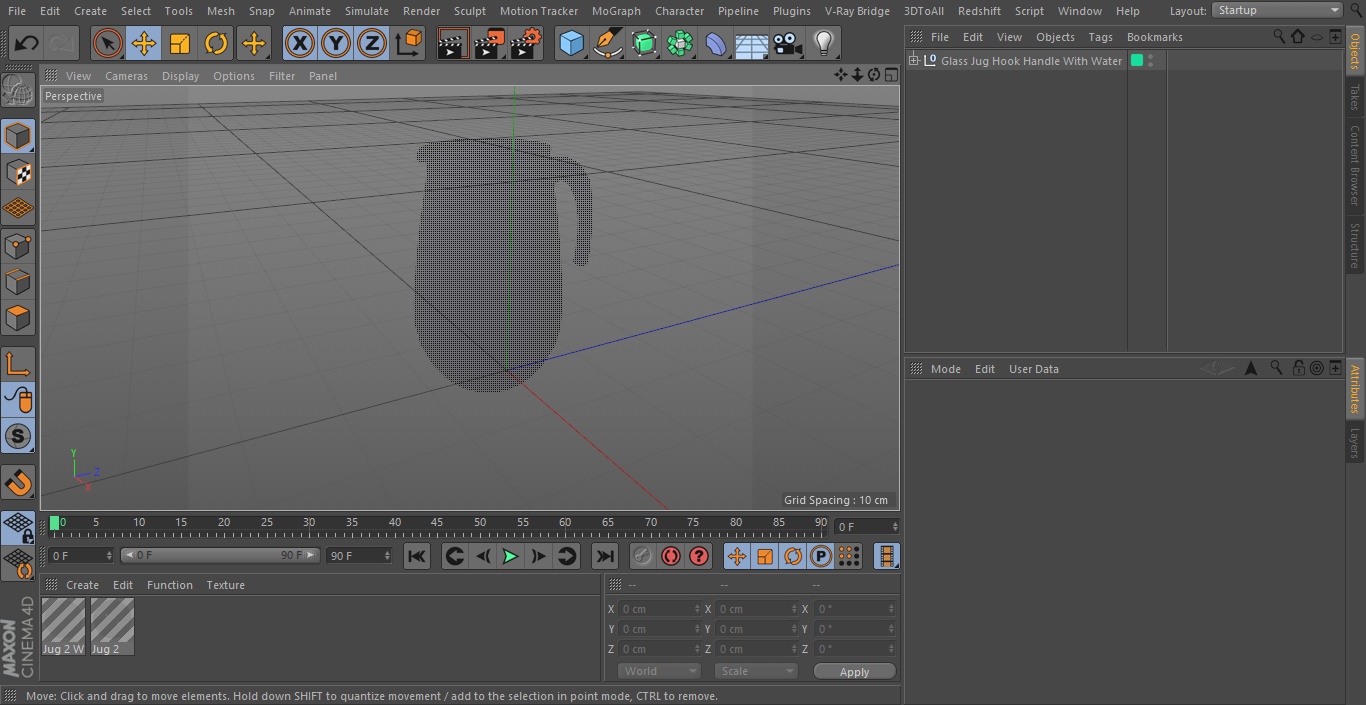1366x705 pixels.
Task: Select the Move tool in top toolbar
Action: 144,43
